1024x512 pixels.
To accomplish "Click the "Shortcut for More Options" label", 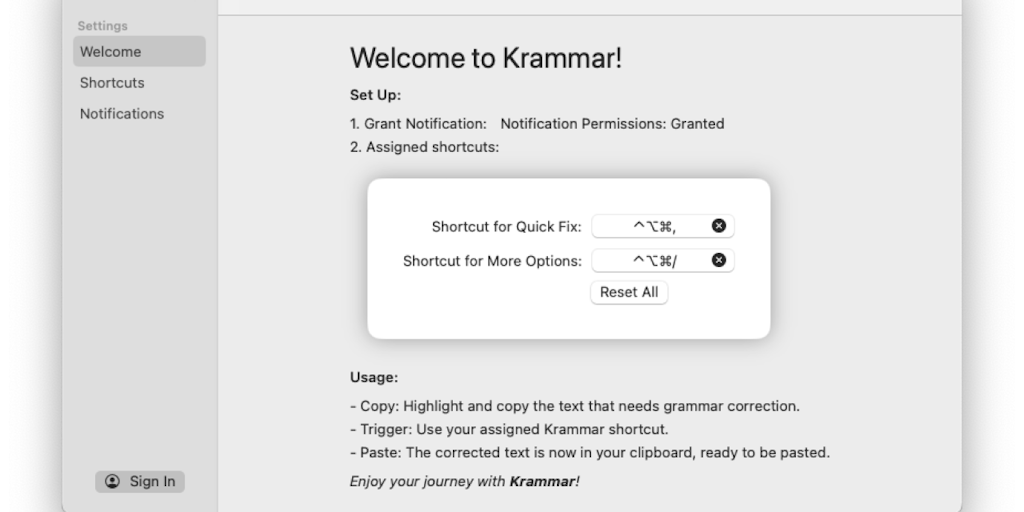I will 492,261.
